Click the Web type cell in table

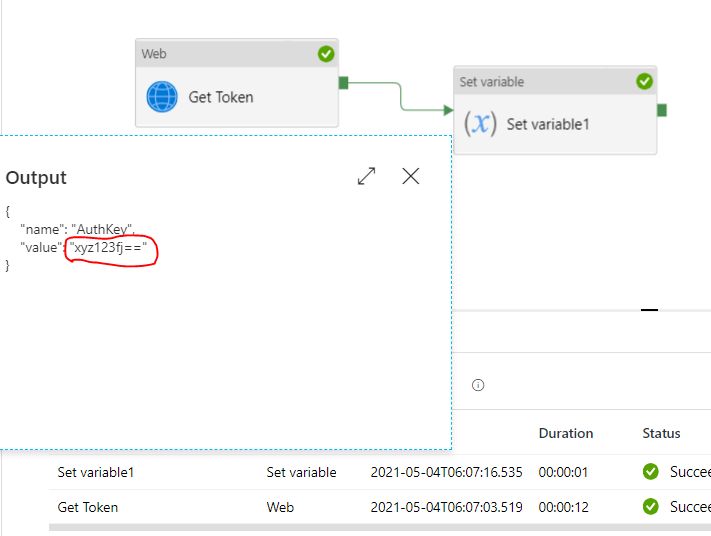[280, 507]
